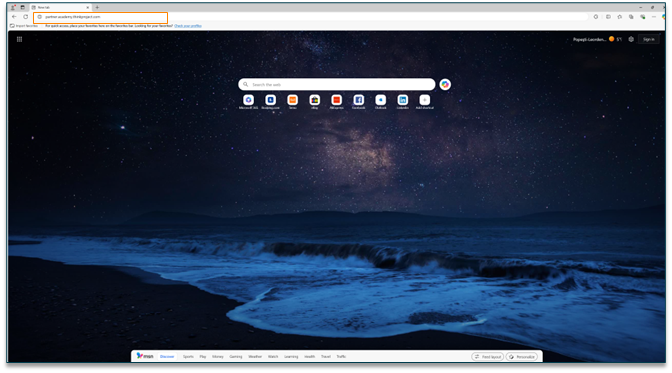Click site info icon in address bar
Image resolution: width=672 pixels, height=373 pixels.
pyautogui.click(x=39, y=17)
